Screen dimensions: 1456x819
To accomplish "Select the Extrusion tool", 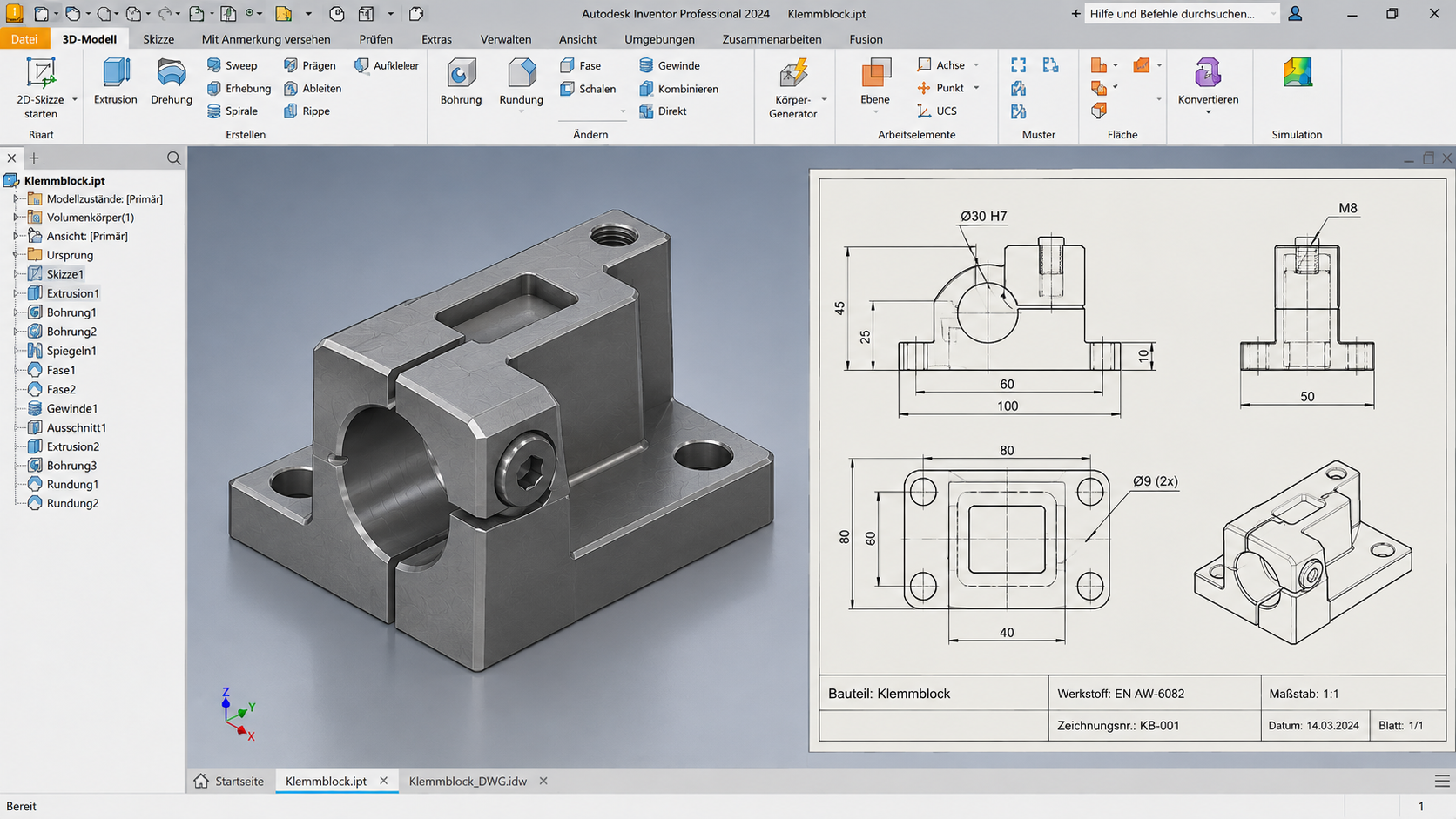I will point(116,81).
